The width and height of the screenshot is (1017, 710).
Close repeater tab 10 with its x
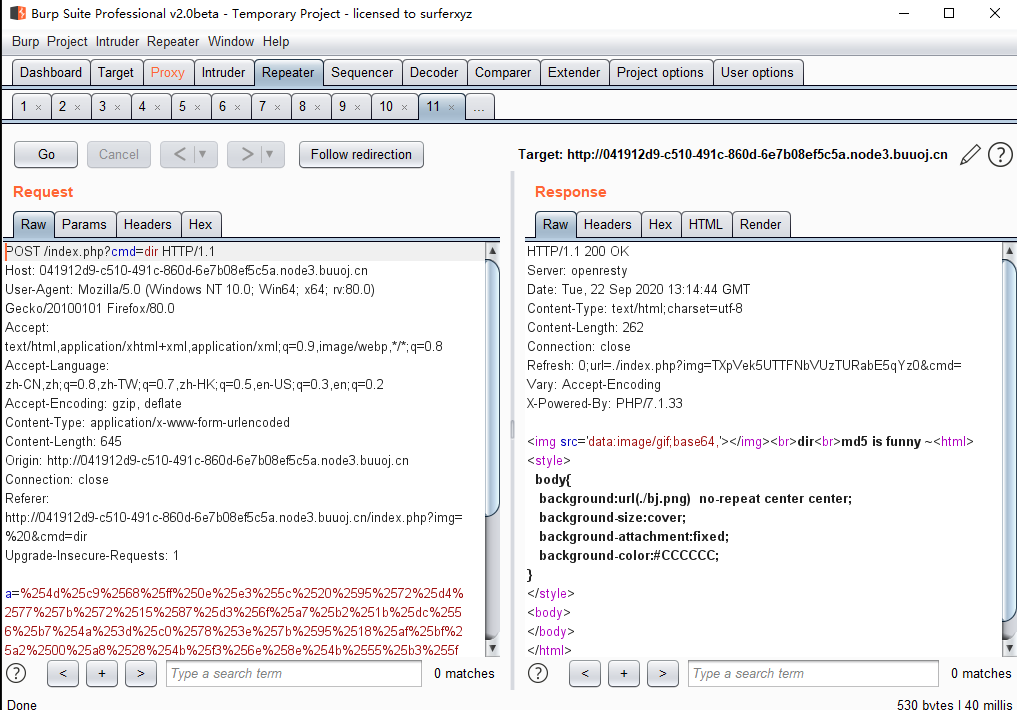pos(404,107)
